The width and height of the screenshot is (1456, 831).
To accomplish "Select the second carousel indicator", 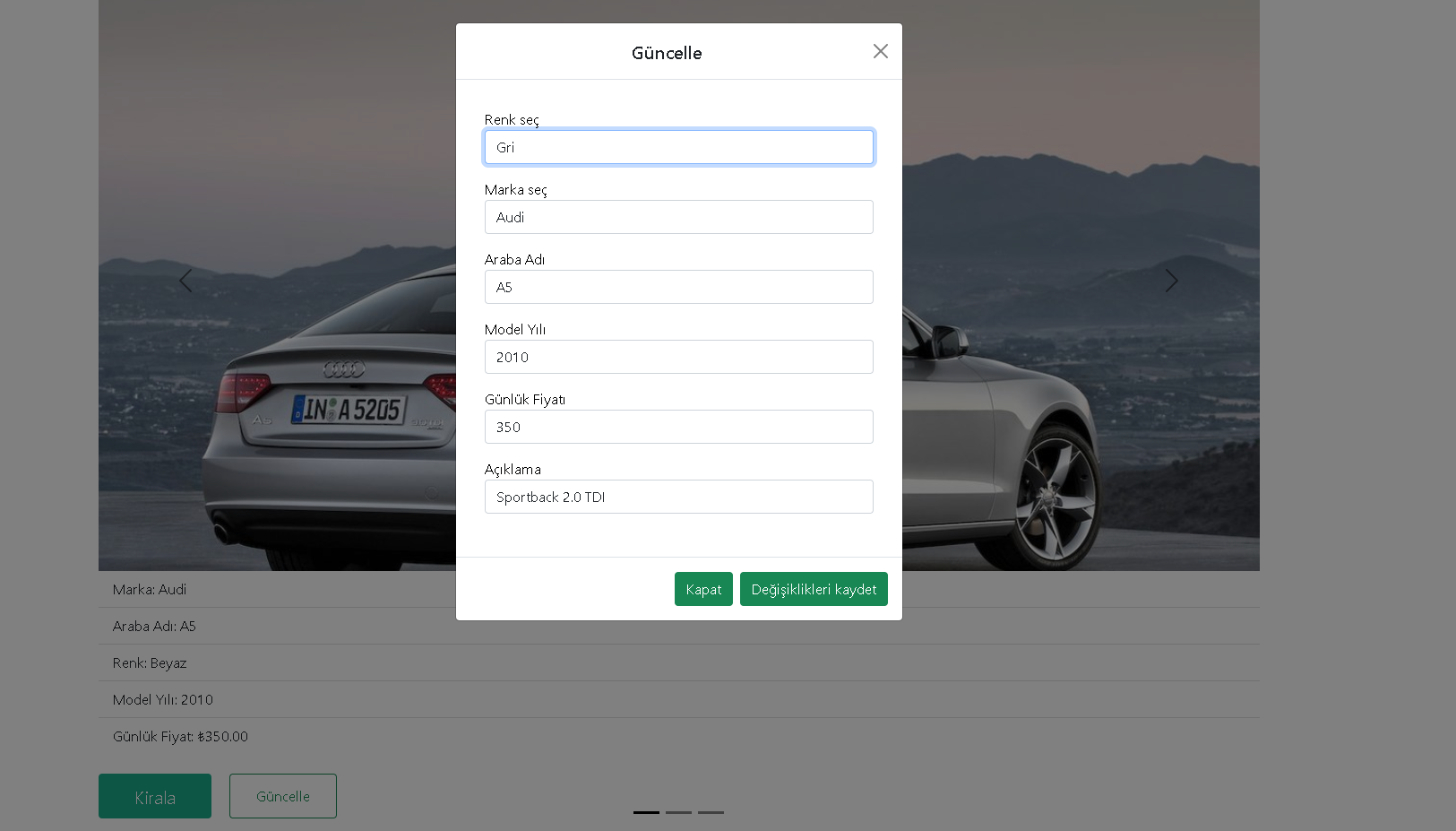I will (x=678, y=812).
